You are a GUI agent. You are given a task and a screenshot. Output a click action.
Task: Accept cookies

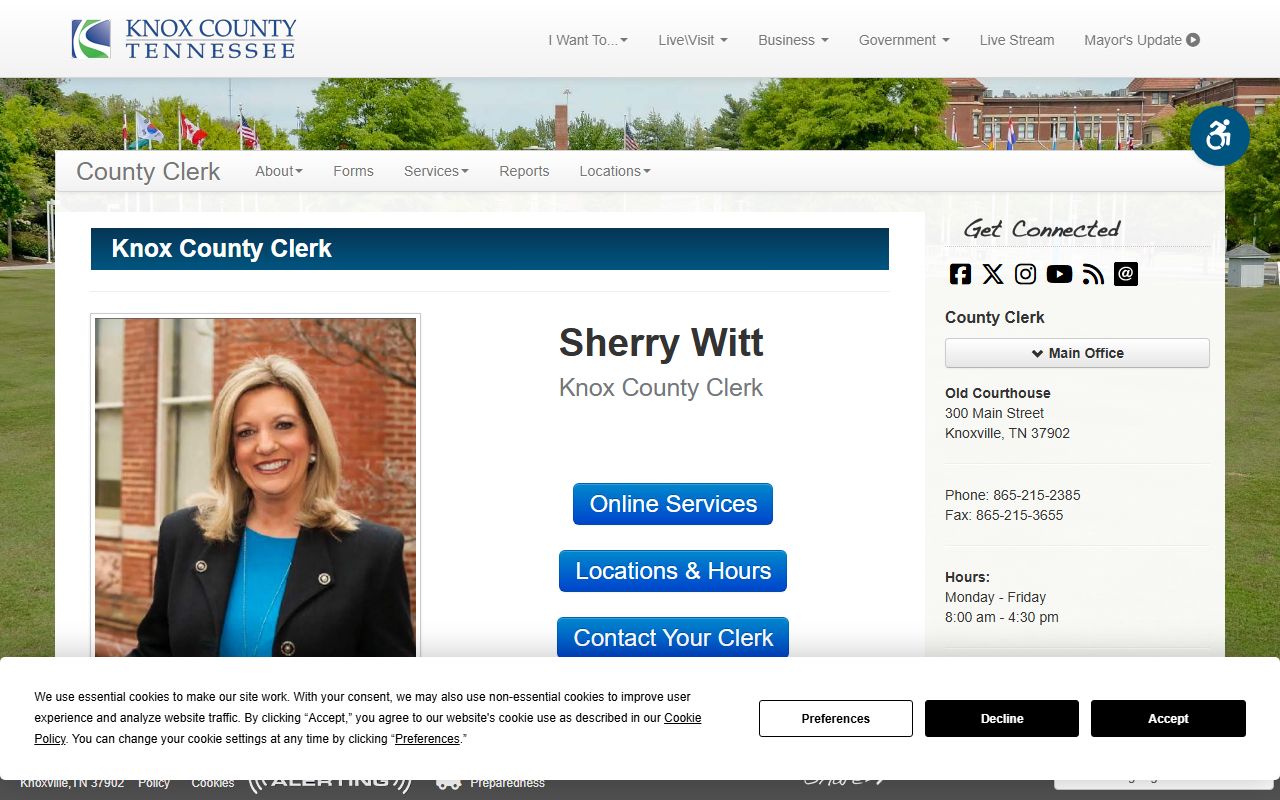(x=1168, y=718)
